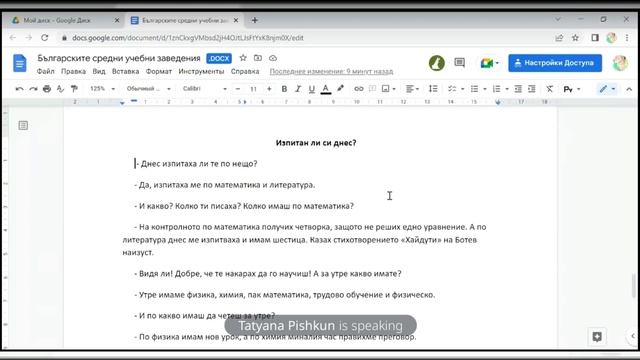Toggle bold formatting
Viewport: 640px width, 360px height.
click(x=284, y=89)
